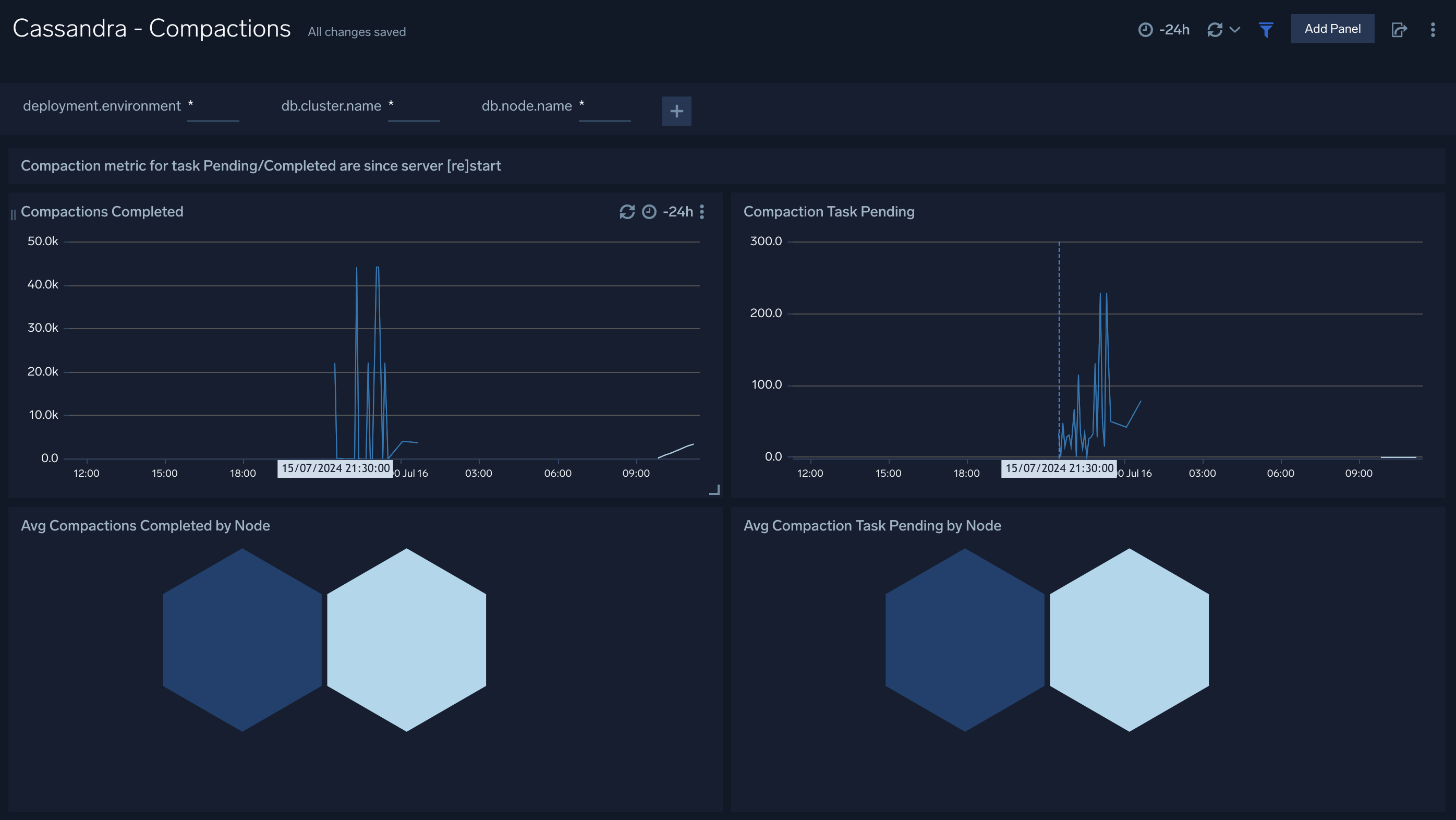Image resolution: width=1456 pixels, height=820 pixels.
Task: Click the Avg Compaction Task Pending by Node title
Action: tap(872, 525)
